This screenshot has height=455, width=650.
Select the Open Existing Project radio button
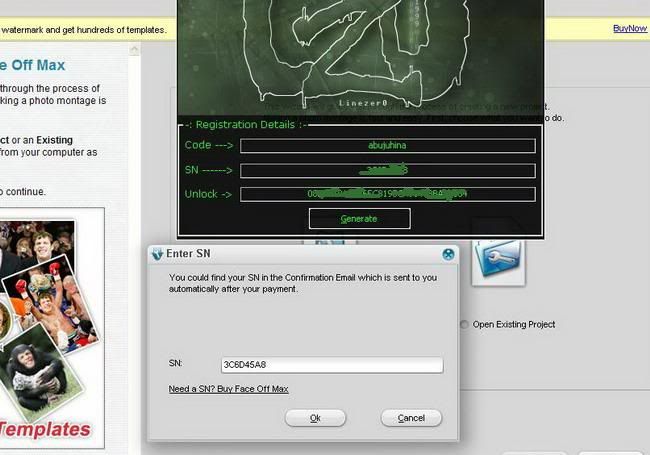(x=464, y=324)
